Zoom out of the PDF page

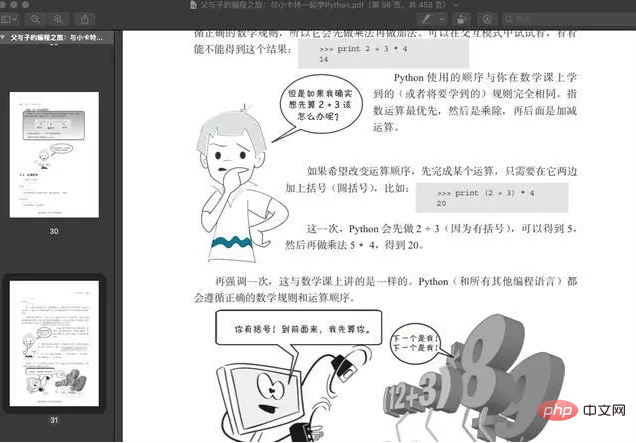[x=35, y=19]
